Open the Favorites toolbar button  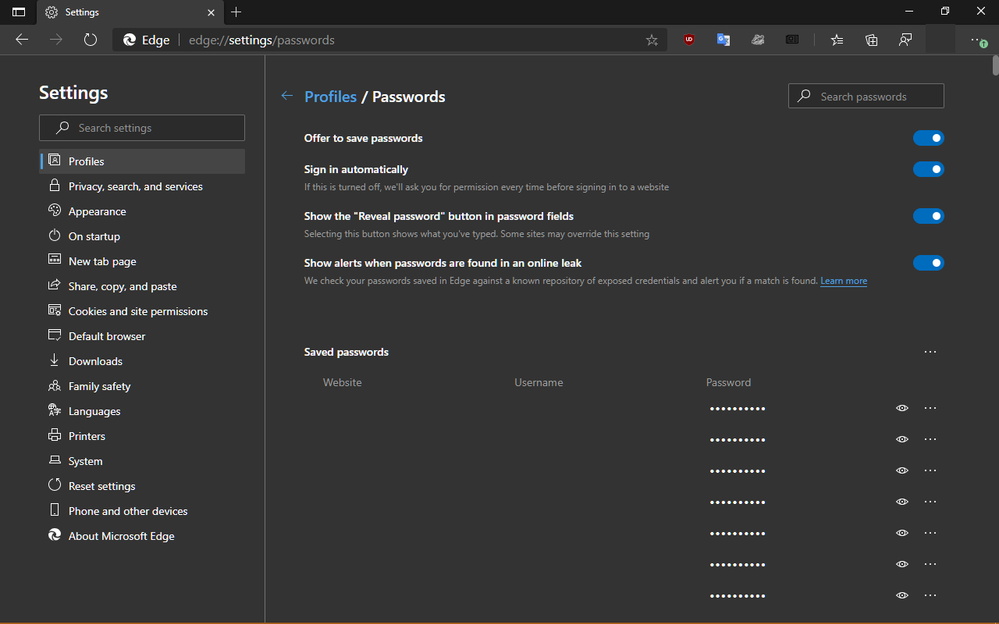(837, 40)
